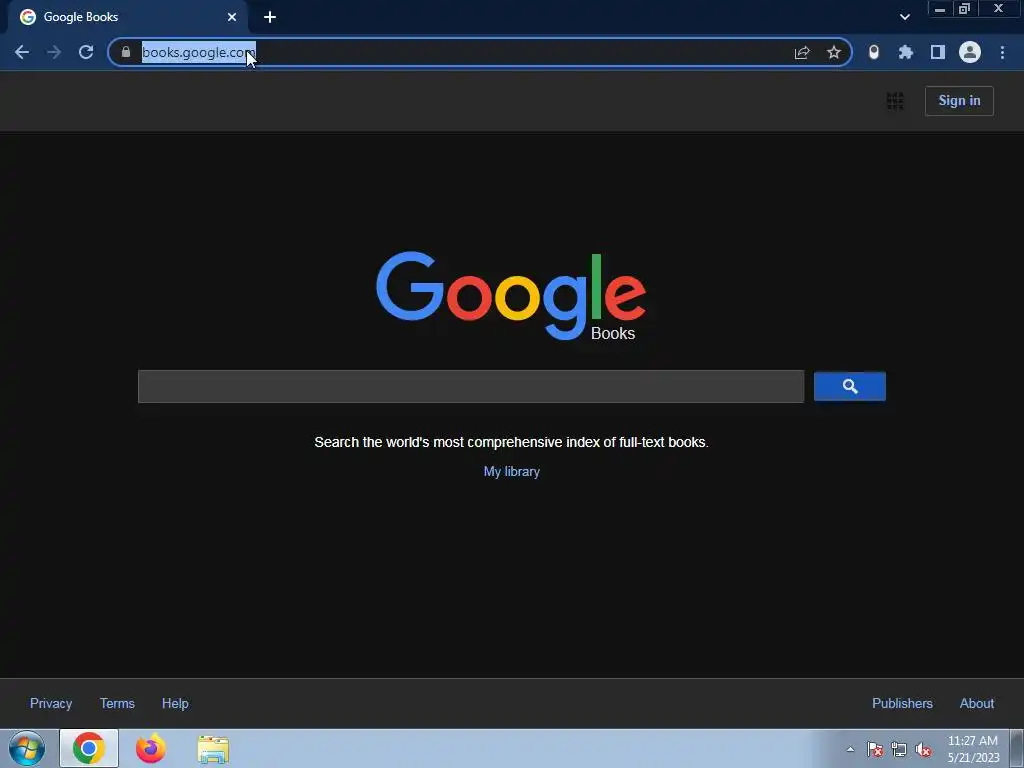Click the Chrome taskbar icon

(89, 748)
